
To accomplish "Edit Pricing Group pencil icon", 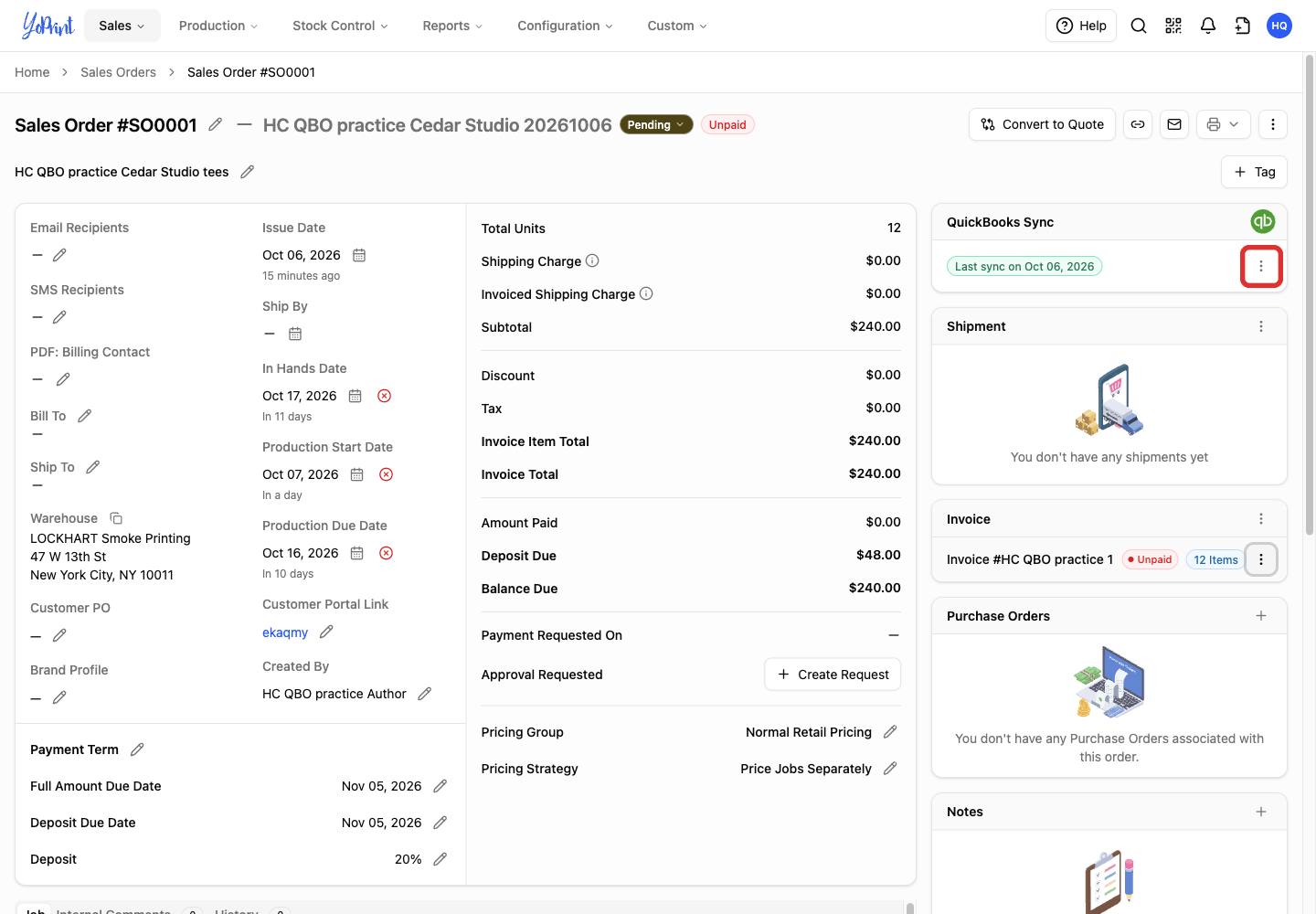I will click(890, 732).
